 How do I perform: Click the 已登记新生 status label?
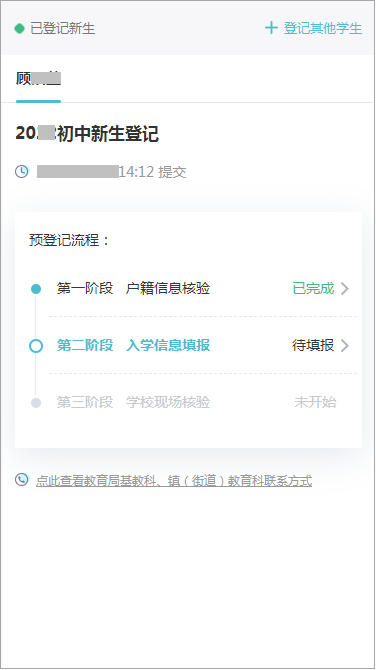(x=62, y=29)
